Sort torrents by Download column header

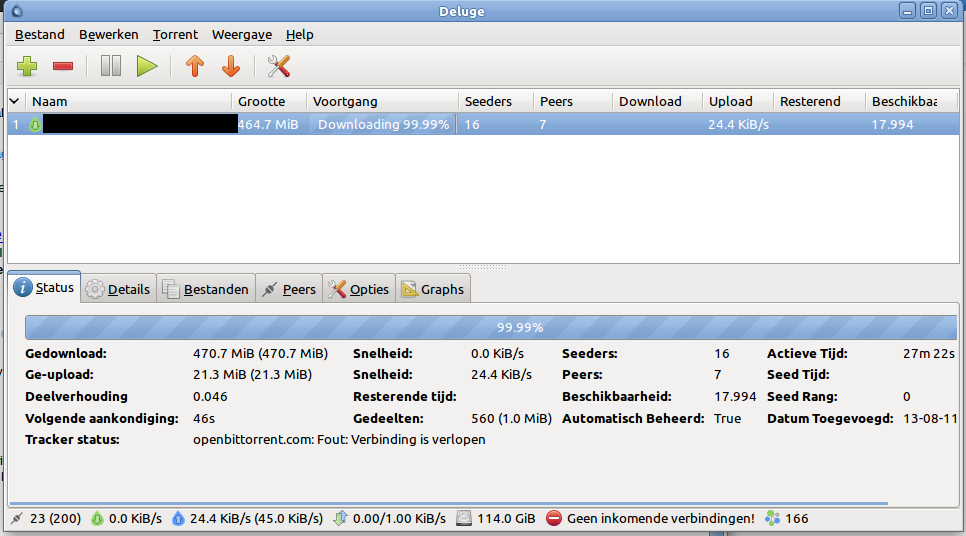657,101
